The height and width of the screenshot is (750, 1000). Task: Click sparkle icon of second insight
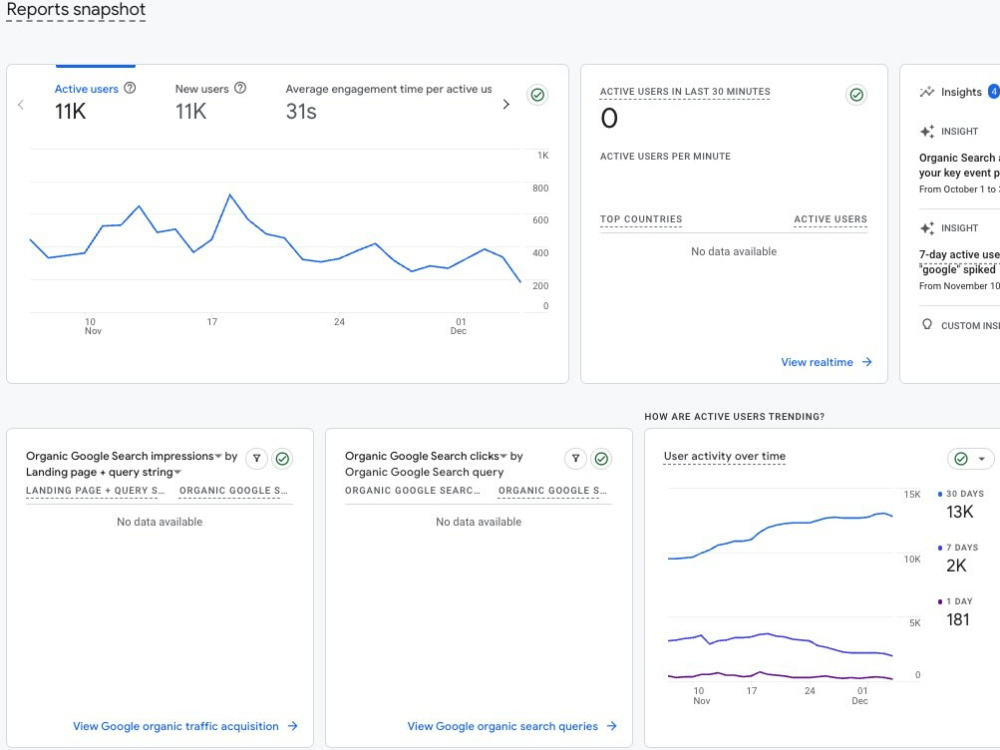coord(927,228)
